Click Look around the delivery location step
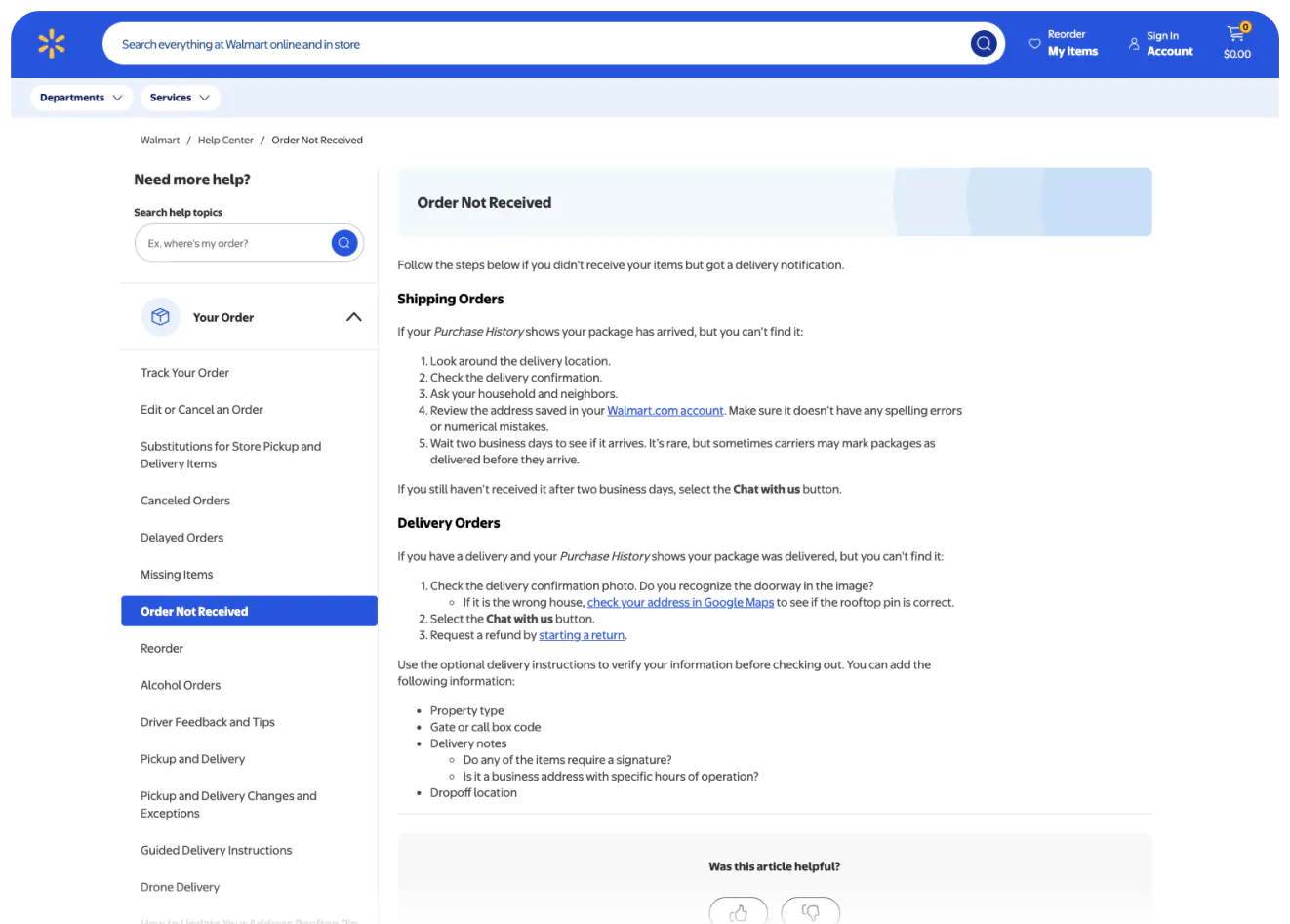 click(520, 361)
